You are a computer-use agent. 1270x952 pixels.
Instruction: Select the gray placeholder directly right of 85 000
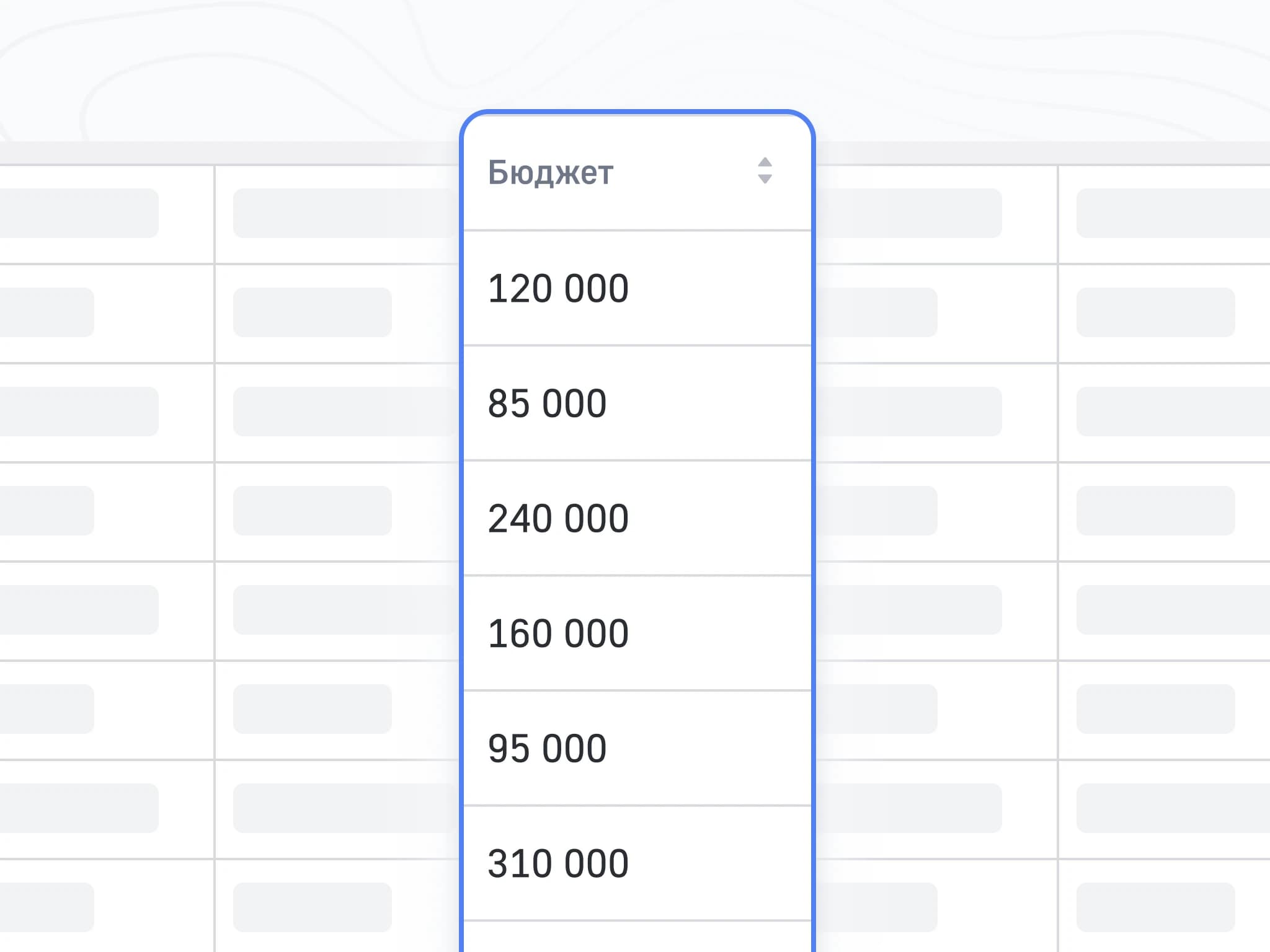[x=908, y=412]
